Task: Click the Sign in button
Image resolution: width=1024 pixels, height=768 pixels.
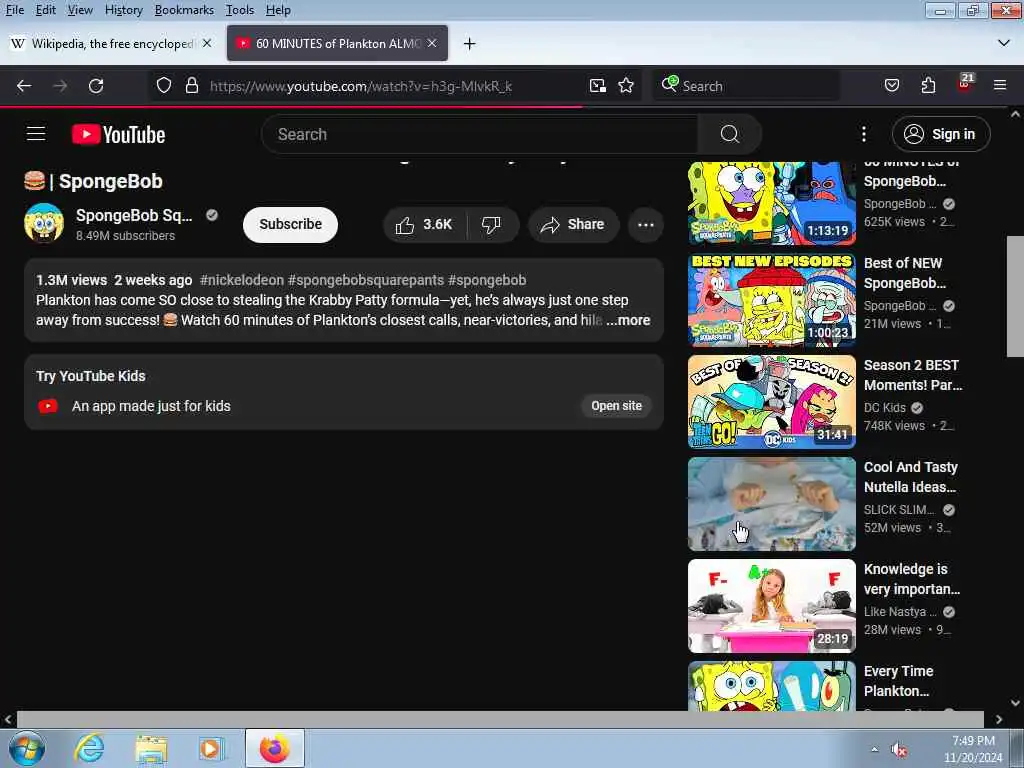Action: pos(941,134)
